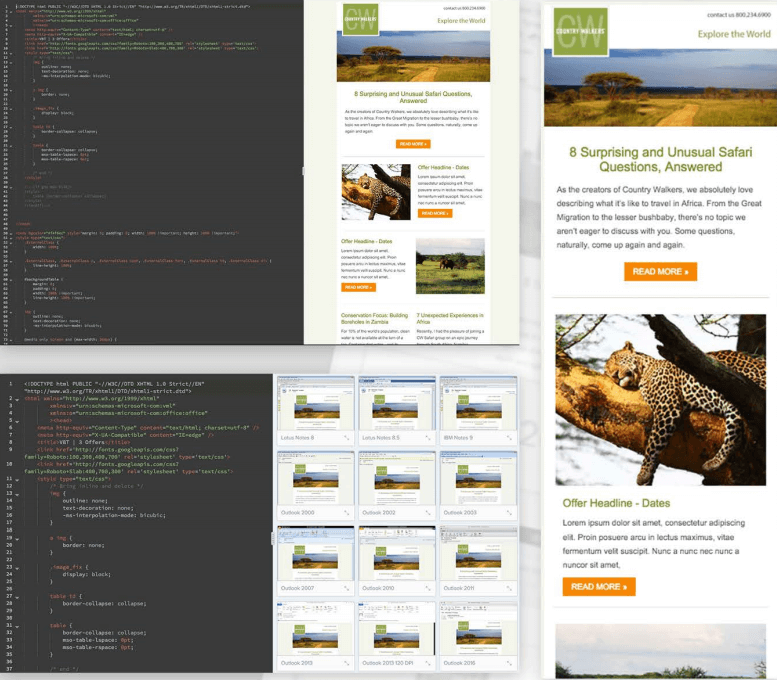Image resolution: width=777 pixels, height=680 pixels.
Task: Click READ MORE below the safari article in mobile preview
Action: [659, 271]
